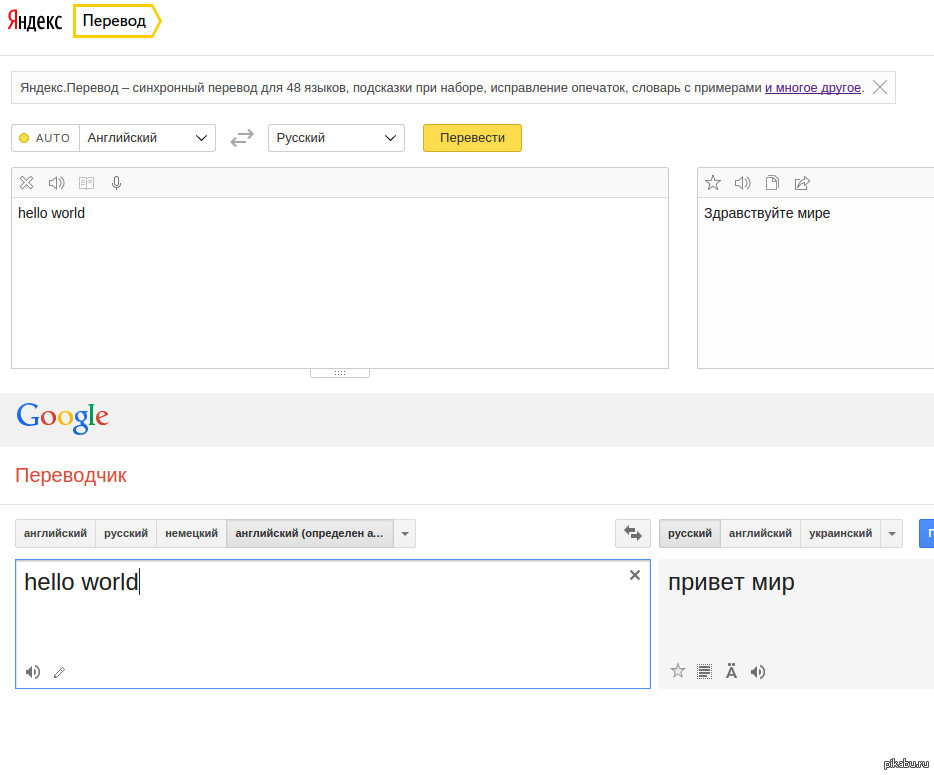Image resolution: width=934 pixels, height=775 pixels.
Task: Toggle the AUTO language detection switch
Action: 45,138
